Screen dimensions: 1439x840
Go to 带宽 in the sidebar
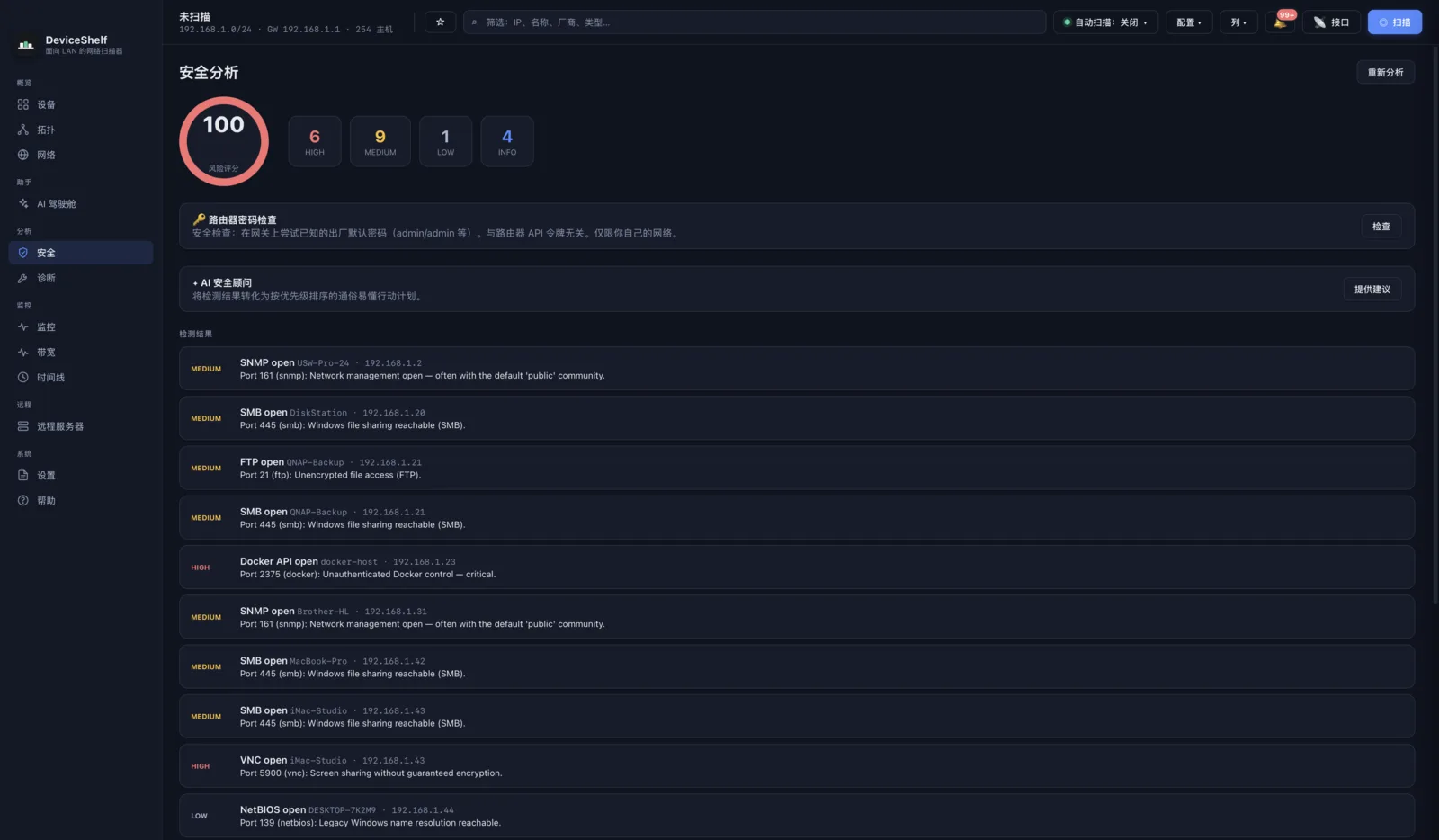[81, 353]
